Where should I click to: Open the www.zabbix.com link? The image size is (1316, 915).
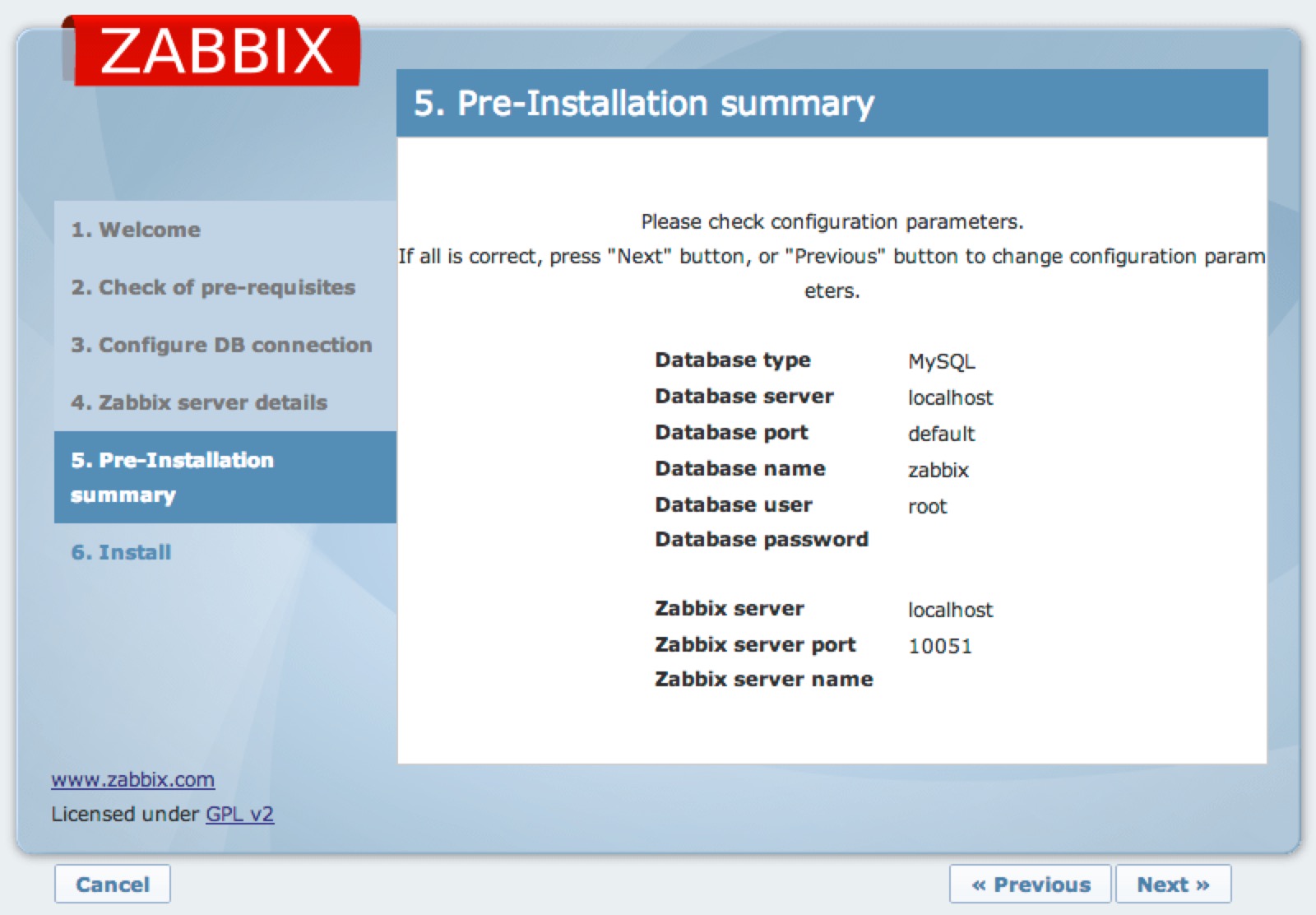coord(133,779)
